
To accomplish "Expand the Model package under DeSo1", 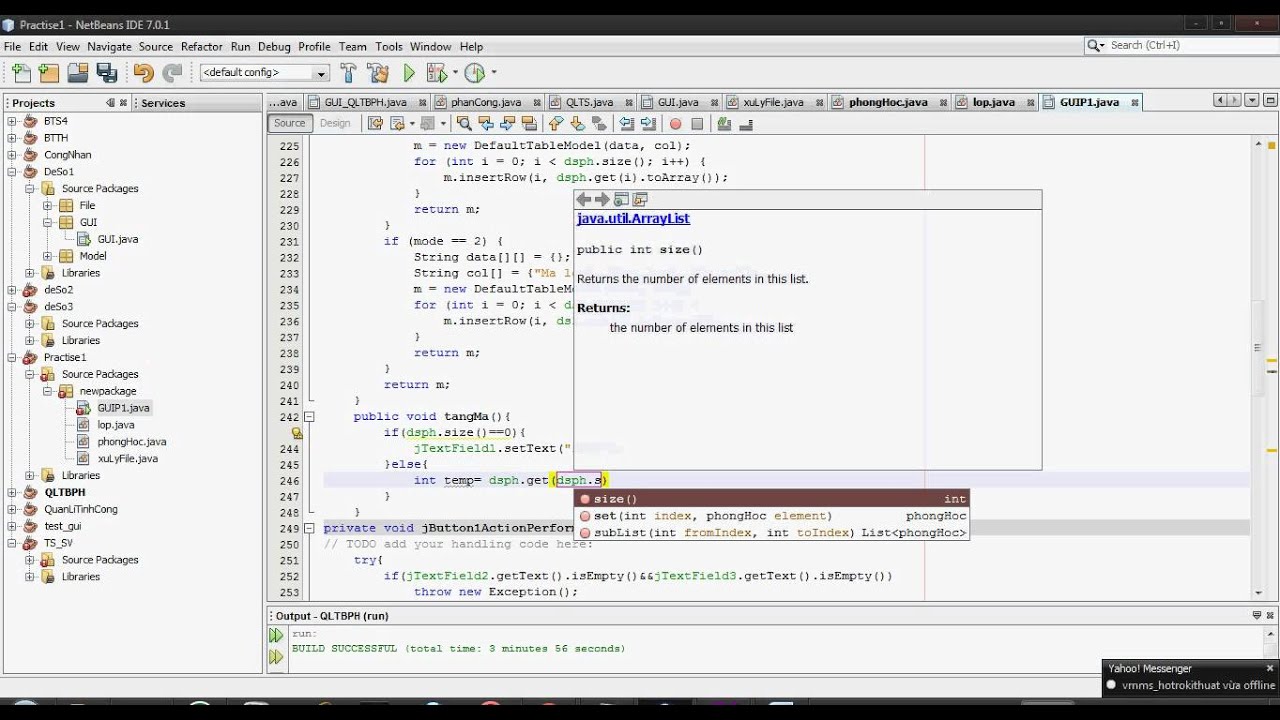I will (47, 256).
